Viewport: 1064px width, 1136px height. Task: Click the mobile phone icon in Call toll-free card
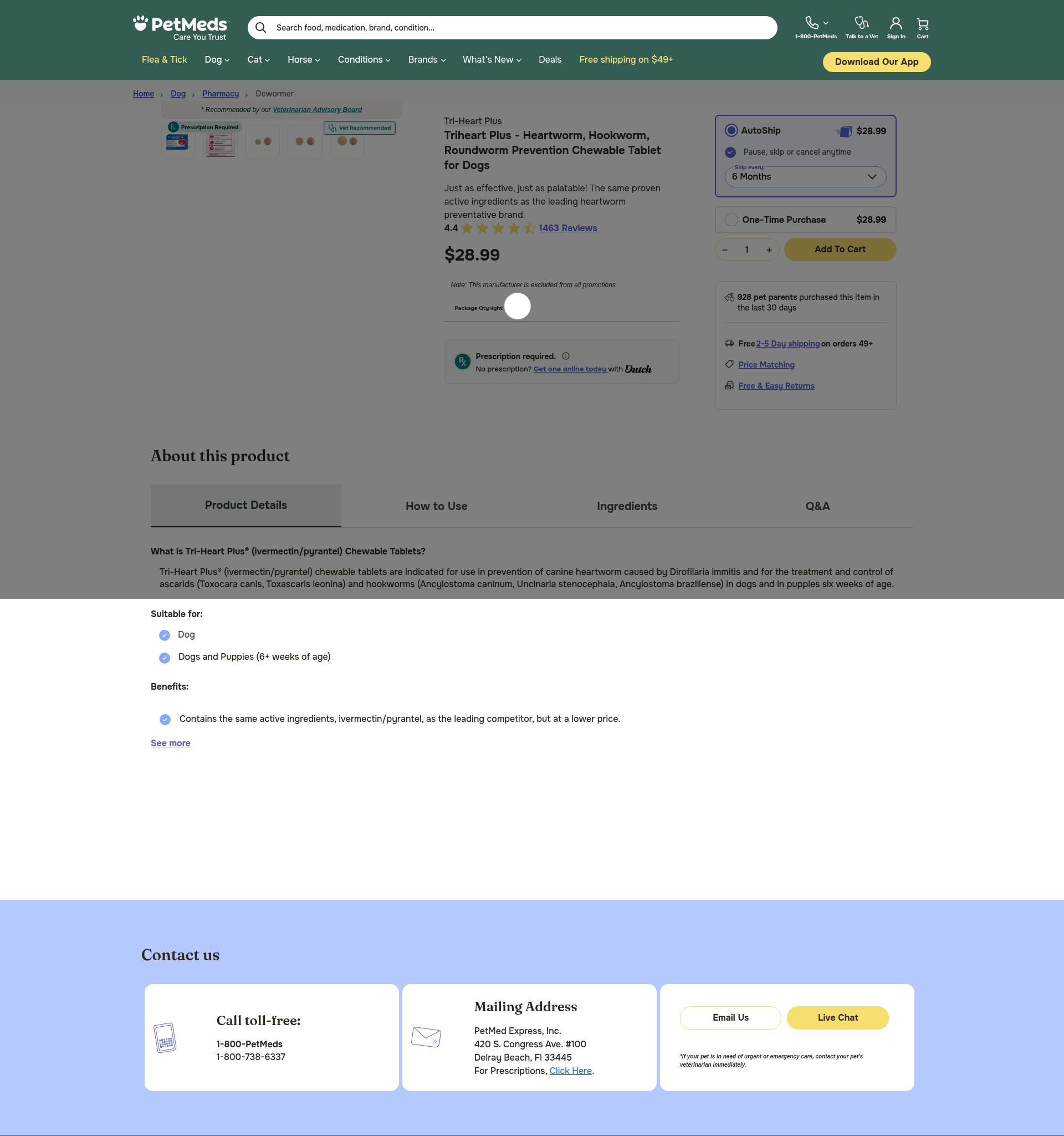click(x=165, y=1038)
